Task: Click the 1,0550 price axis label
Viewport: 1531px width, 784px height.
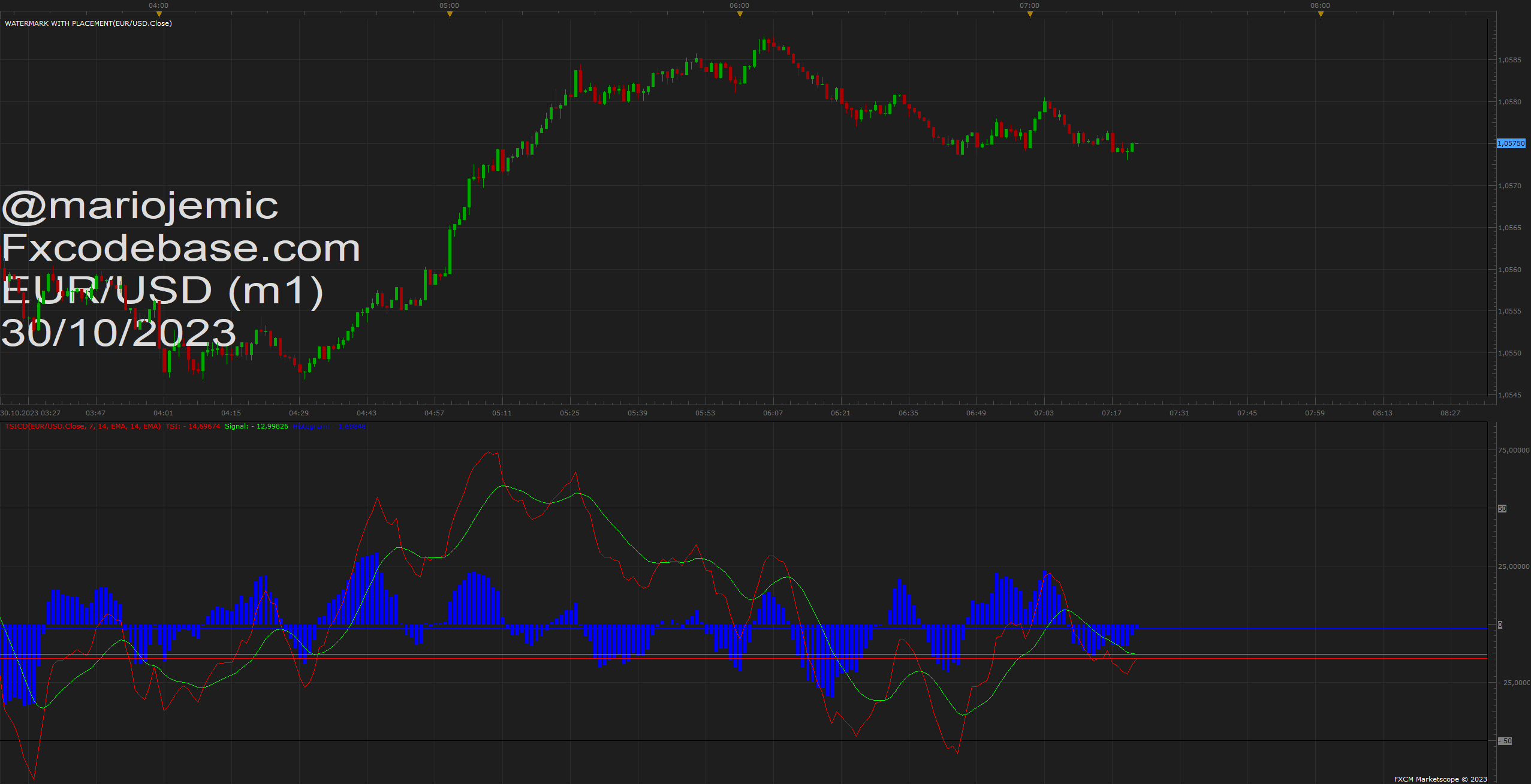Action: tap(1509, 353)
